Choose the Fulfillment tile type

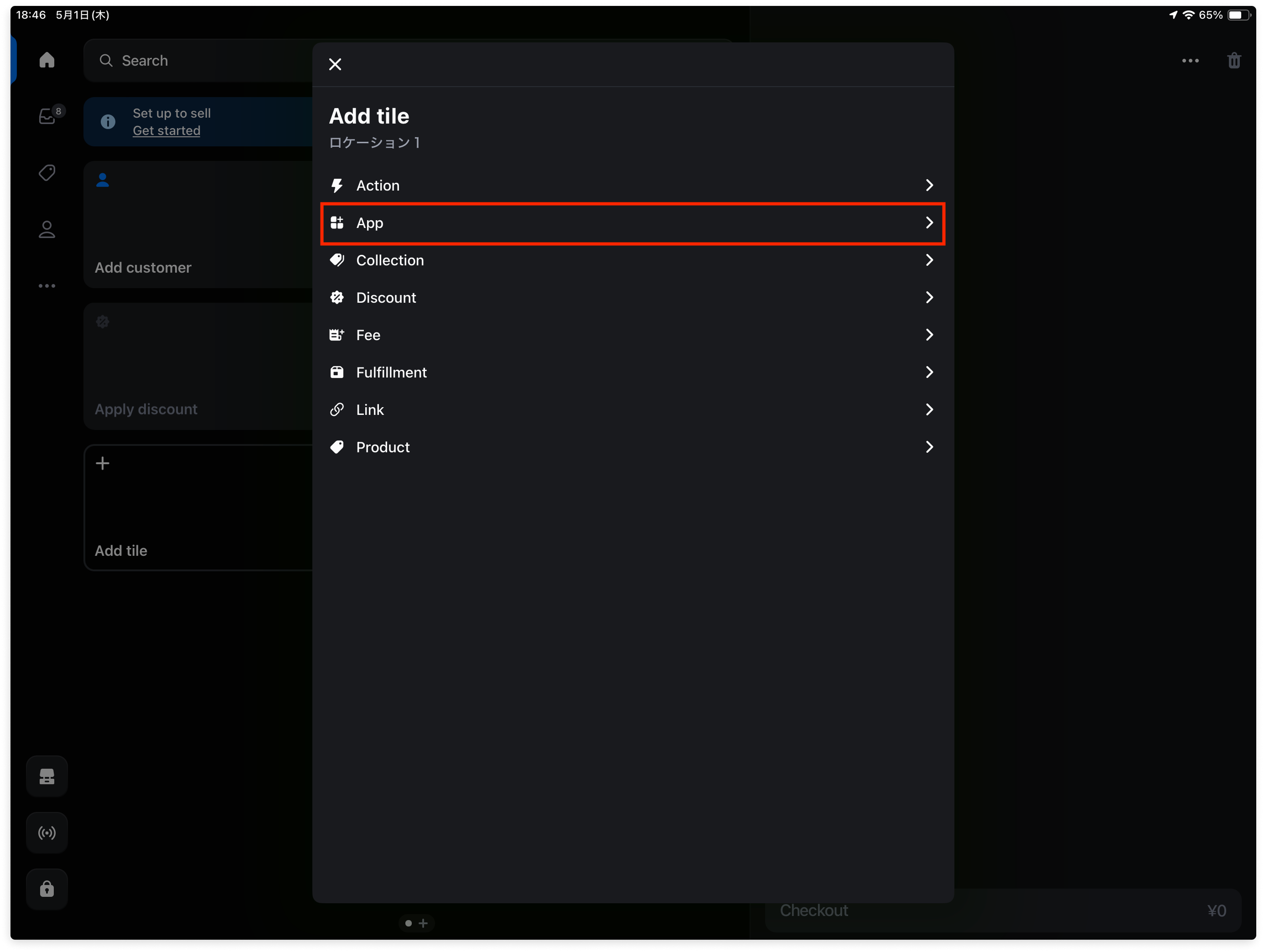[x=632, y=372]
